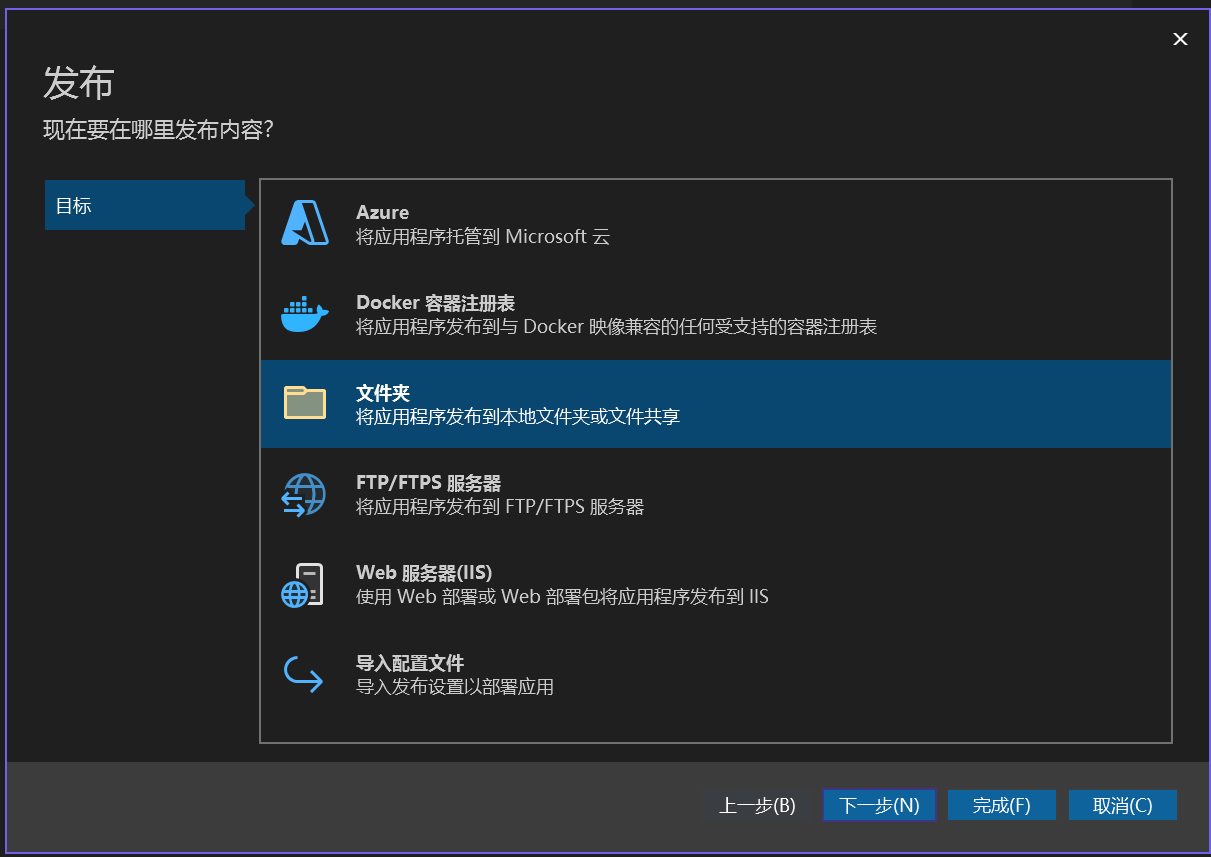
Task: Click the Web server IIS icon
Action: click(x=303, y=585)
